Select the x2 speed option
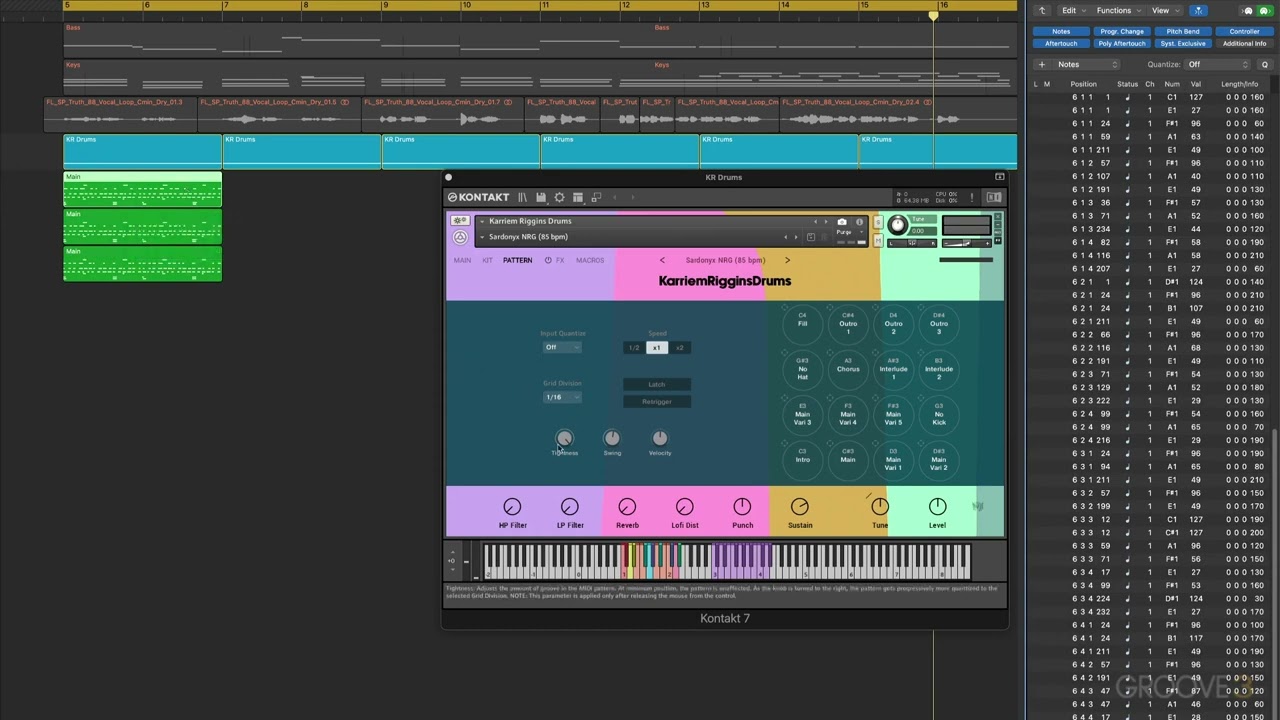Image resolution: width=1280 pixels, height=720 pixels. pyautogui.click(x=679, y=348)
